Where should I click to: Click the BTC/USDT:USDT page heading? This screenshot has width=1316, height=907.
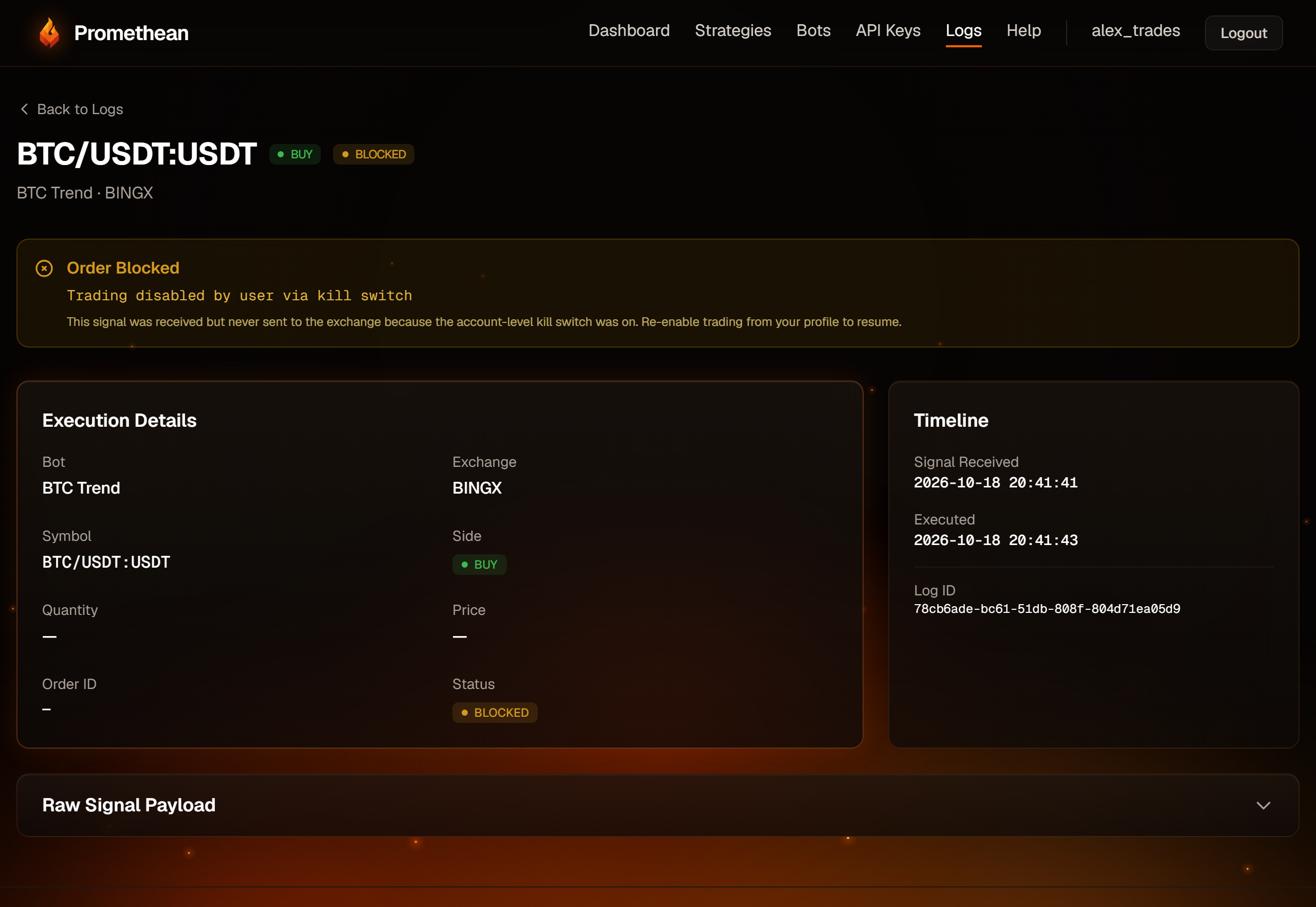pos(136,154)
